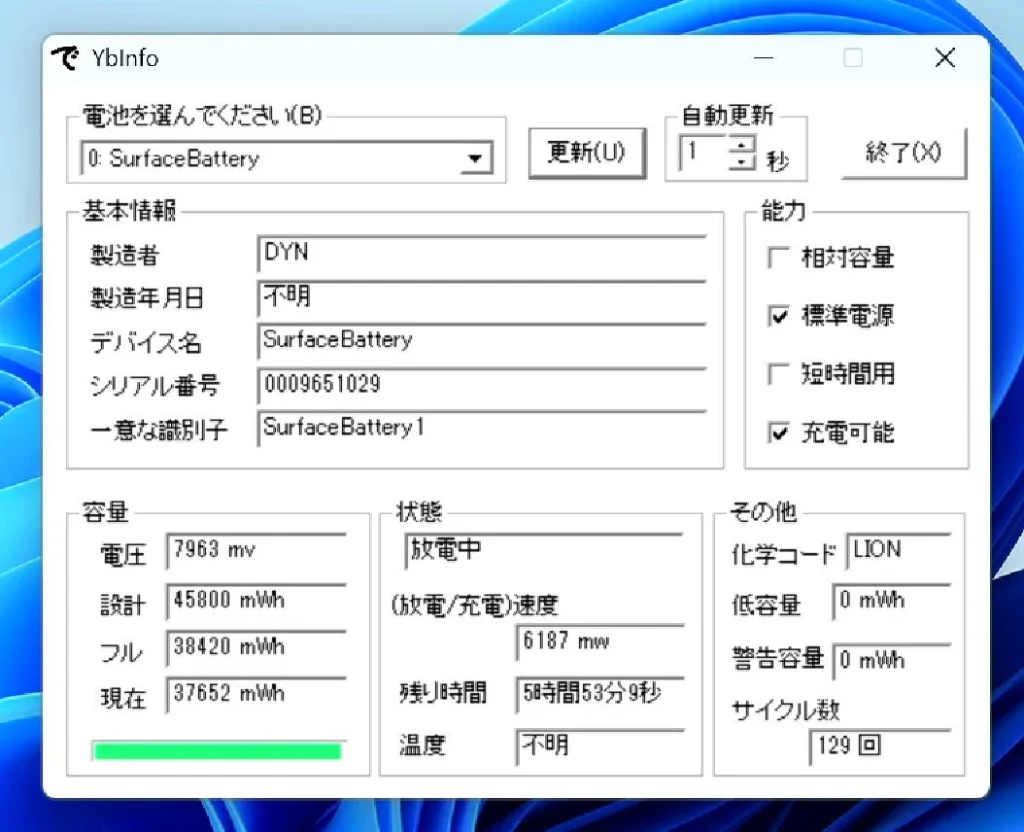Open the battery selection dropdown arrow
The image size is (1024, 832).
(x=477, y=159)
